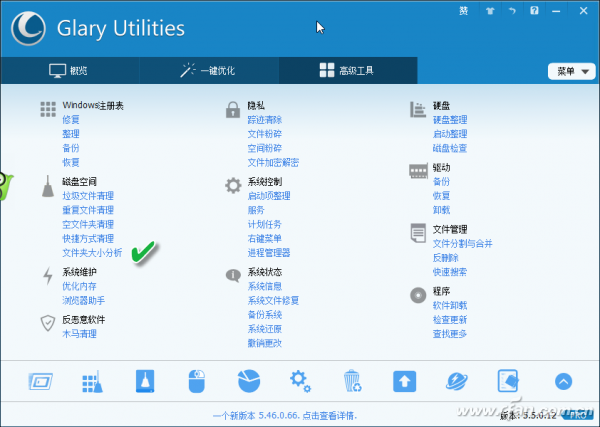Open 卸载 link under 驱动
The width and height of the screenshot is (600, 427).
point(441,210)
